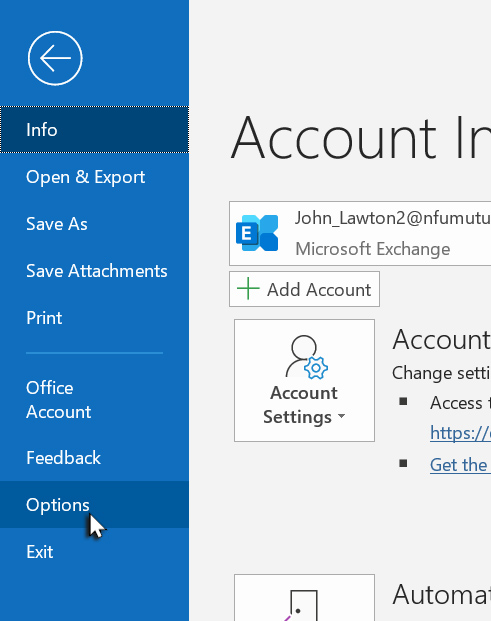Open the Office Account page

(x=94, y=400)
